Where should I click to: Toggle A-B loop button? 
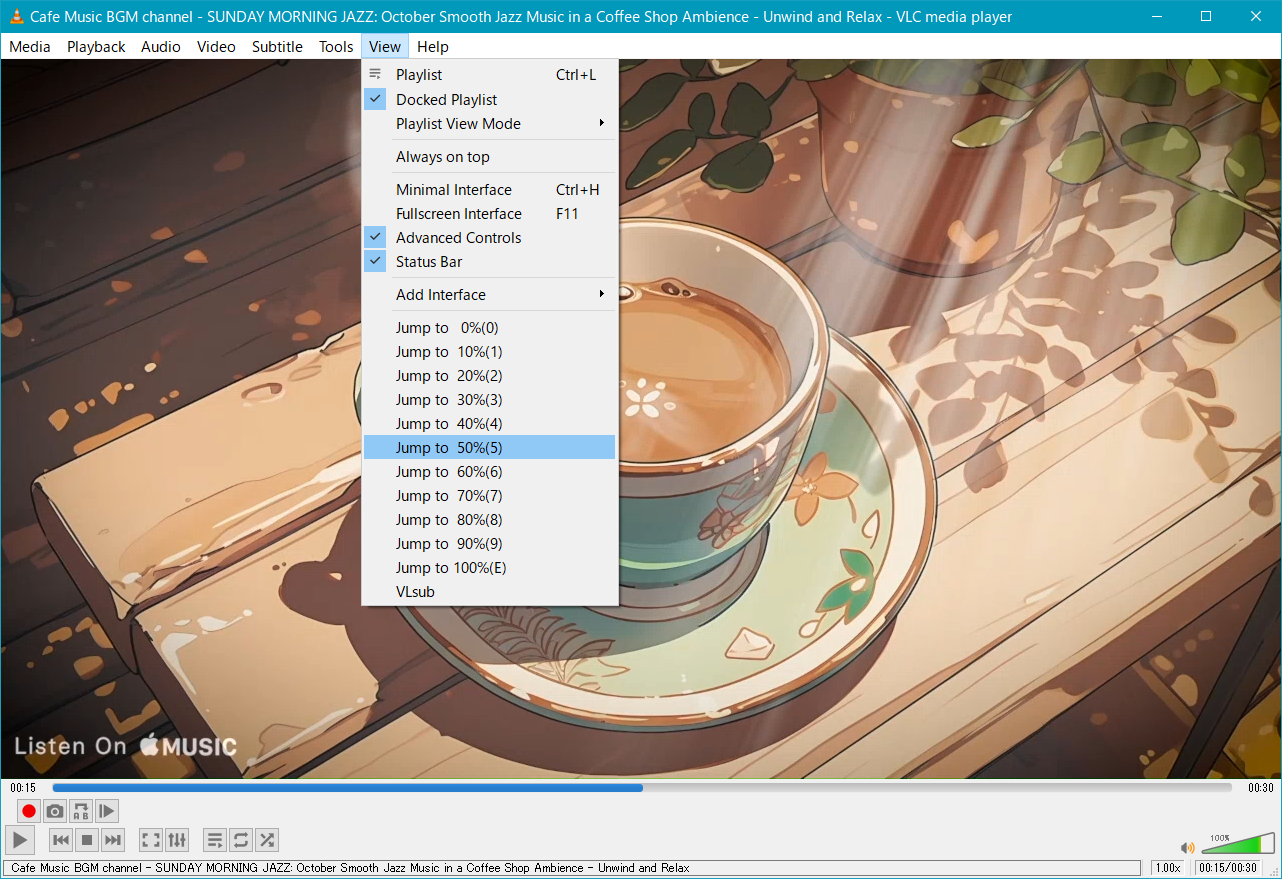pos(81,811)
